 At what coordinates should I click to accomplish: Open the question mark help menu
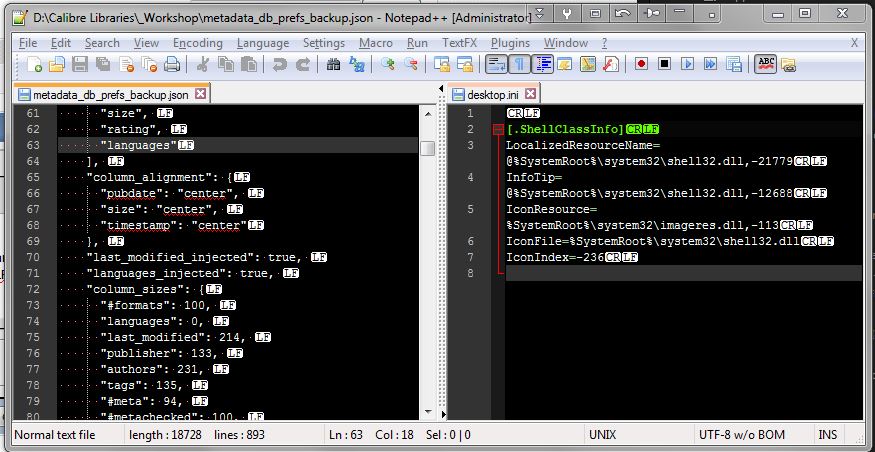604,43
